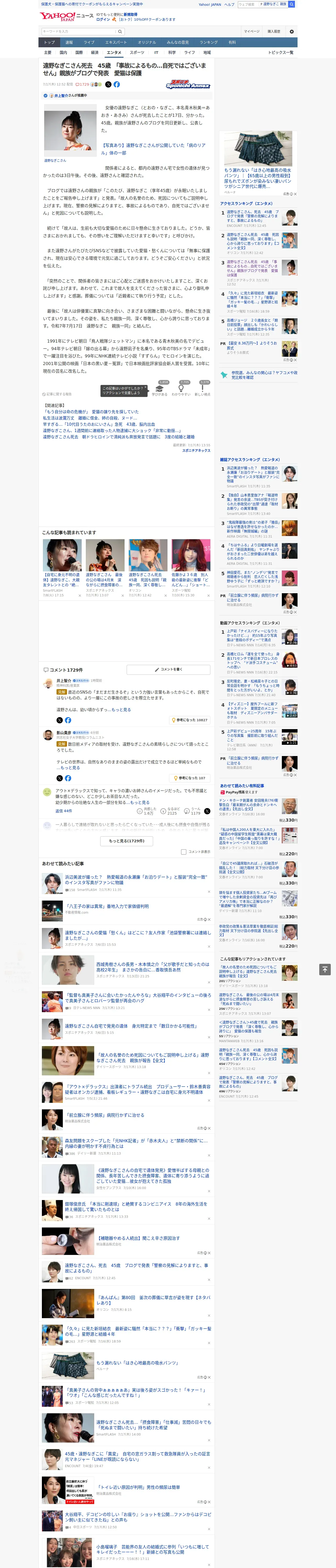The image size is (336, 1568).
Task: Expand the アウト×デラックス comment with もっと見る
Action: coord(140,802)
